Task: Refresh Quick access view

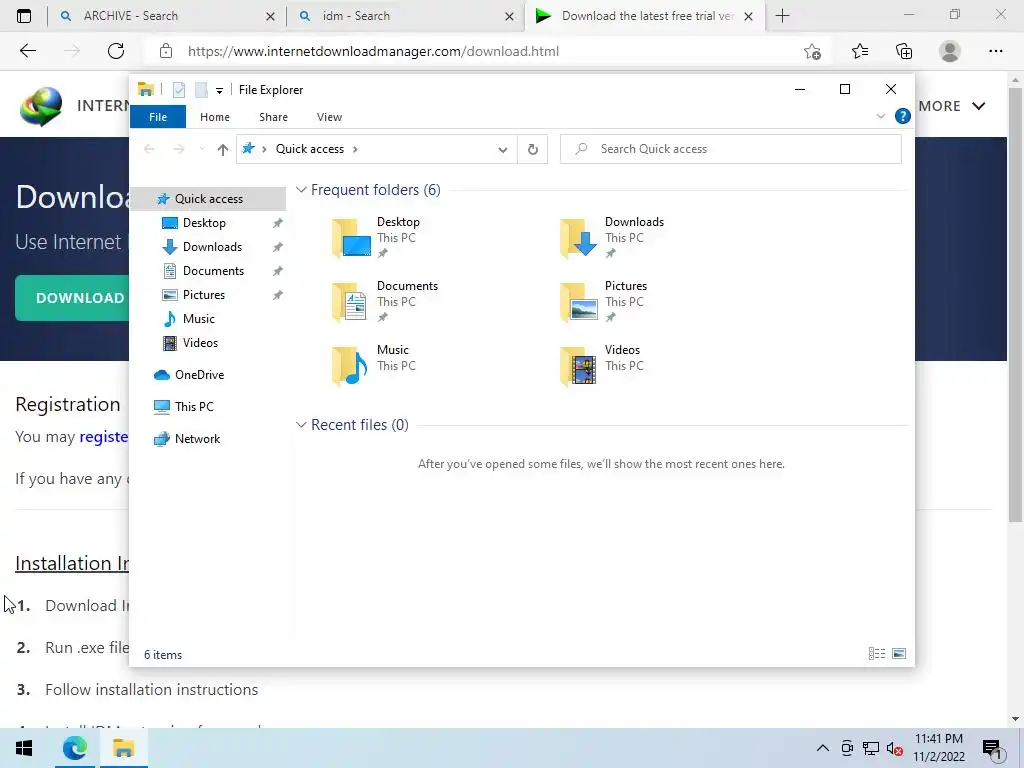Action: [532, 150]
